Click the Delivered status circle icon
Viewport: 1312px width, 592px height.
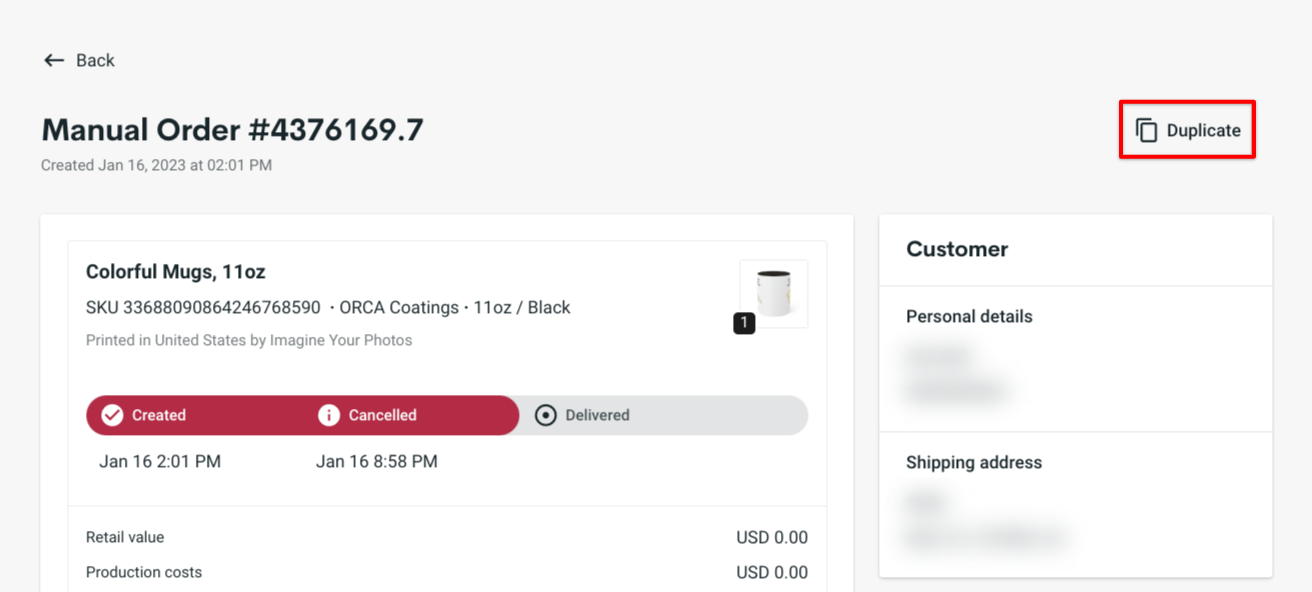tap(545, 414)
